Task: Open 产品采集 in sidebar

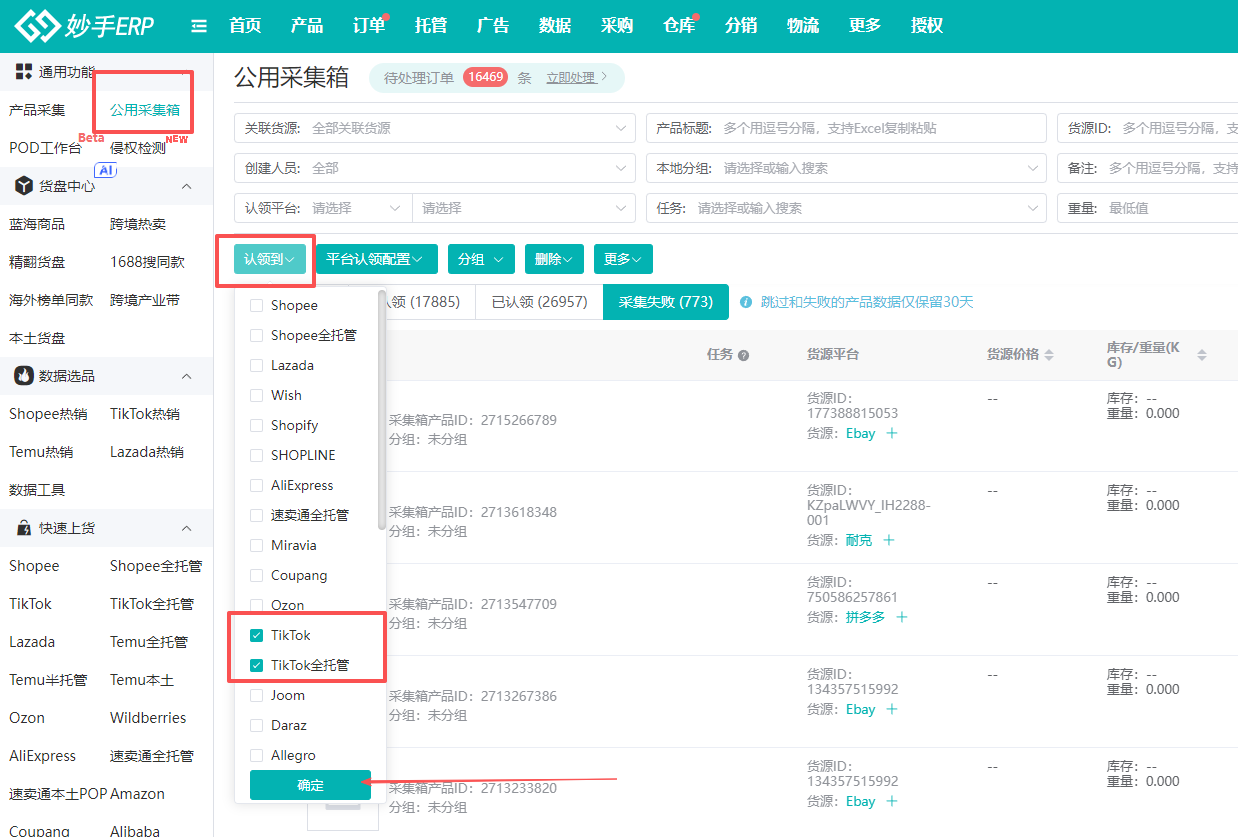Action: (37, 110)
